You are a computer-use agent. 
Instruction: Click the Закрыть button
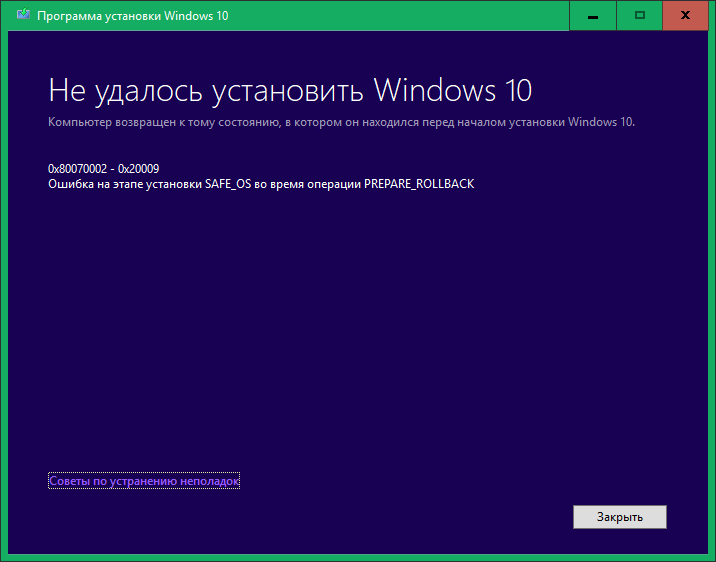(x=620, y=517)
